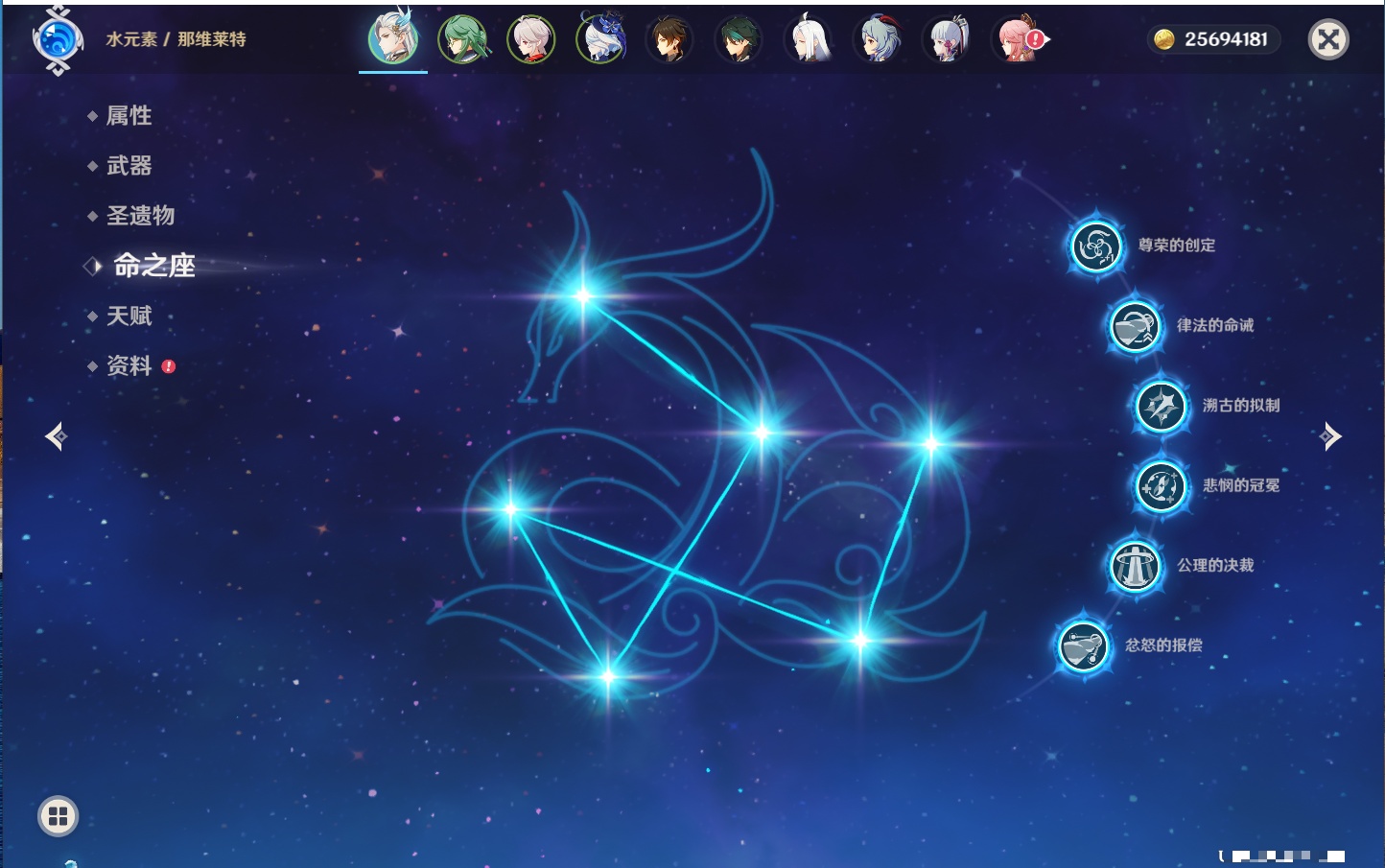Choose Zhongli's brown-haired portrait

[669, 40]
